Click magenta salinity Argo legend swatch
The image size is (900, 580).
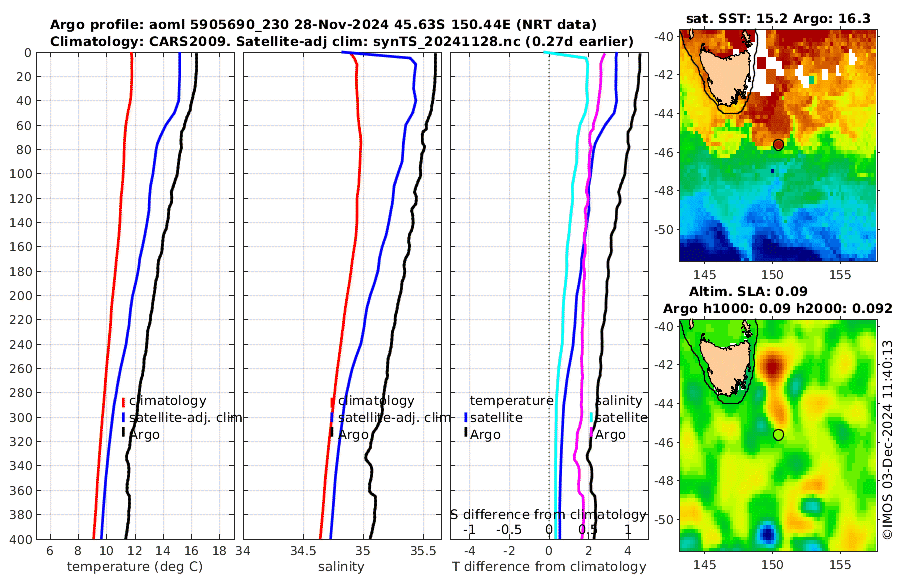tap(592, 434)
